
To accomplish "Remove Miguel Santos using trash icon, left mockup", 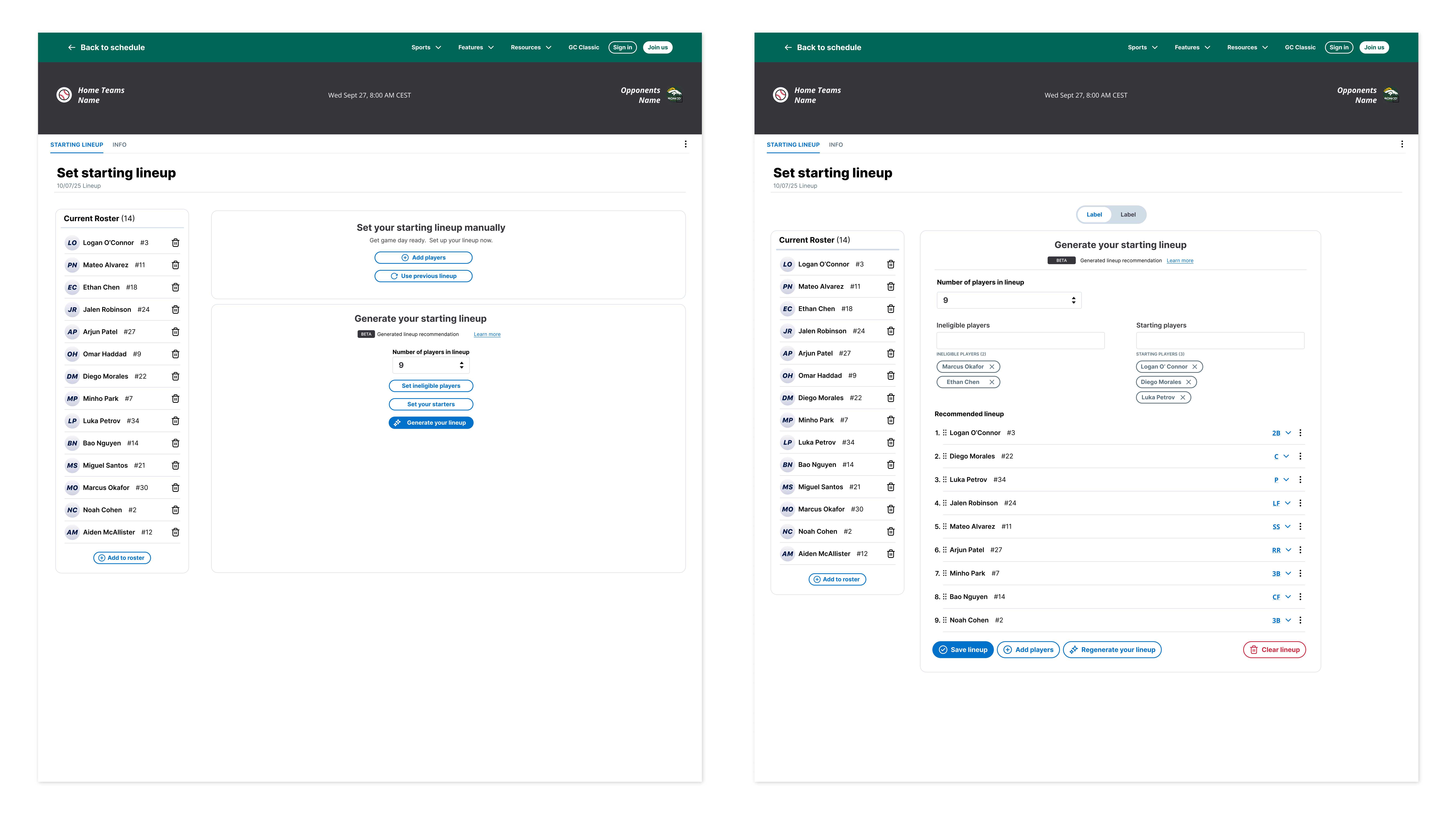I will [175, 466].
